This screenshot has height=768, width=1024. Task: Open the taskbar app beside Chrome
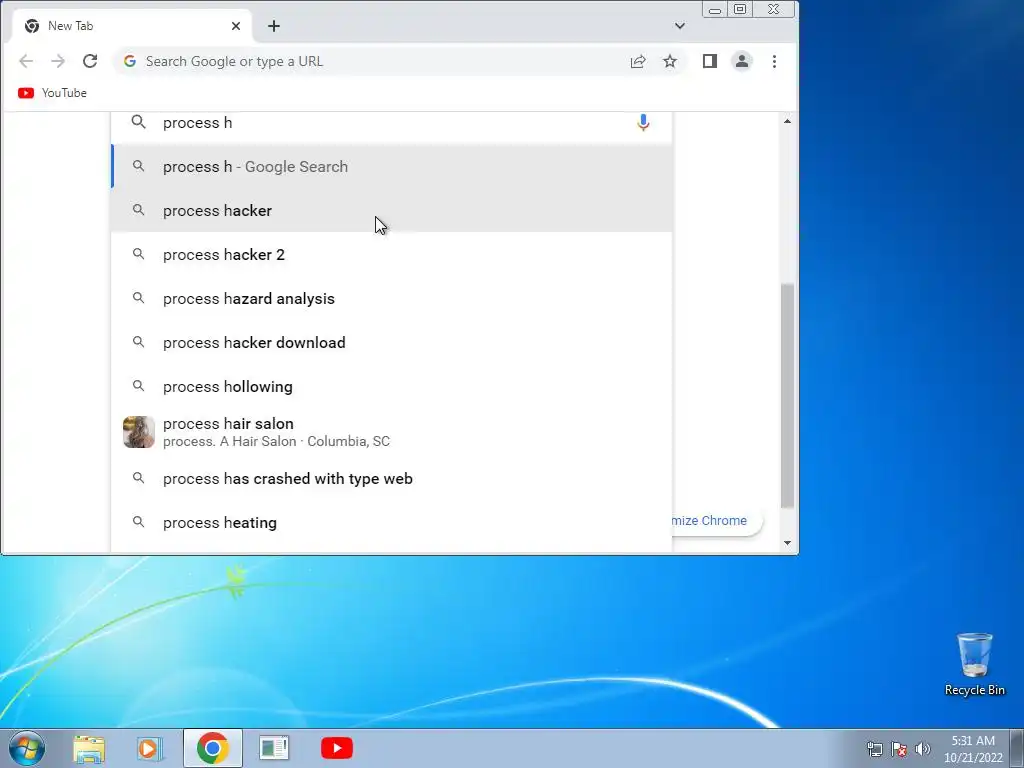(274, 748)
